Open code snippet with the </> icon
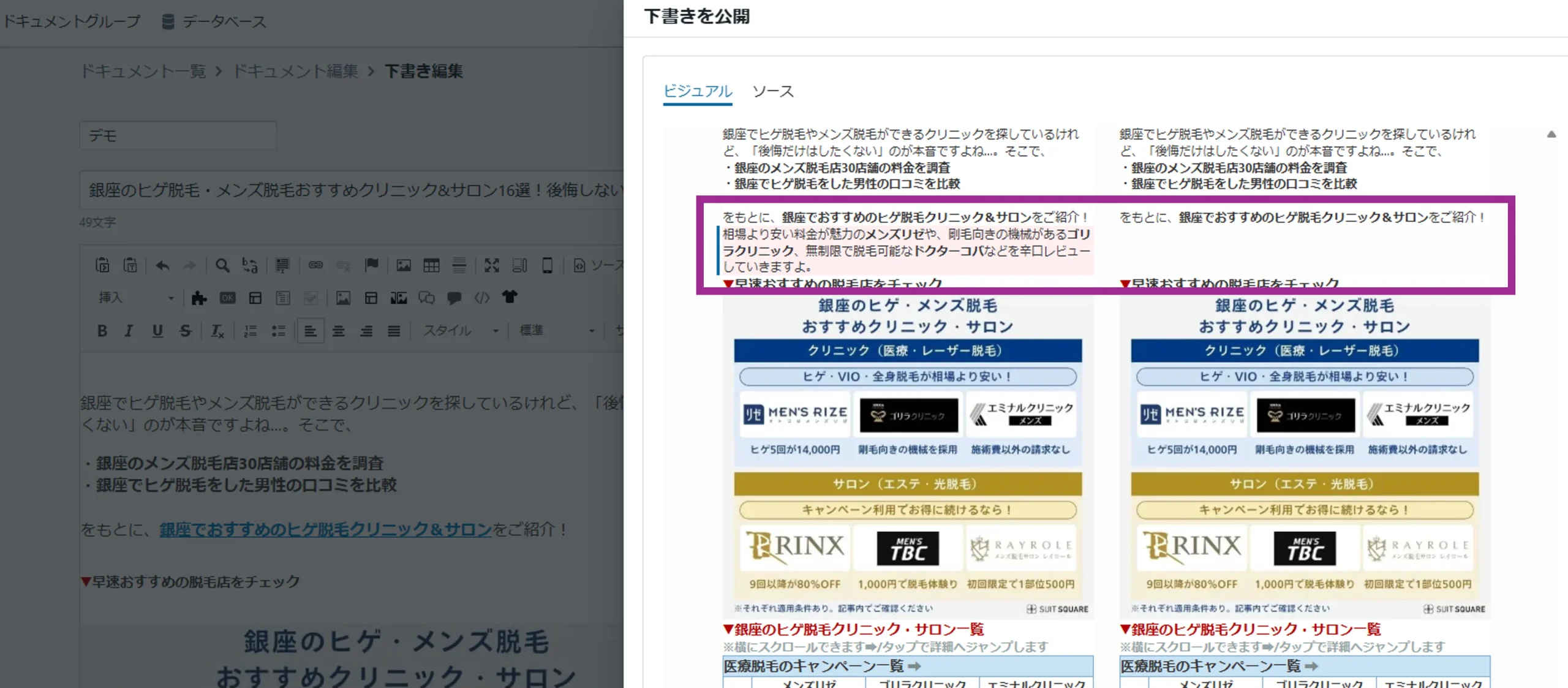This screenshot has width=1568, height=688. click(x=482, y=298)
